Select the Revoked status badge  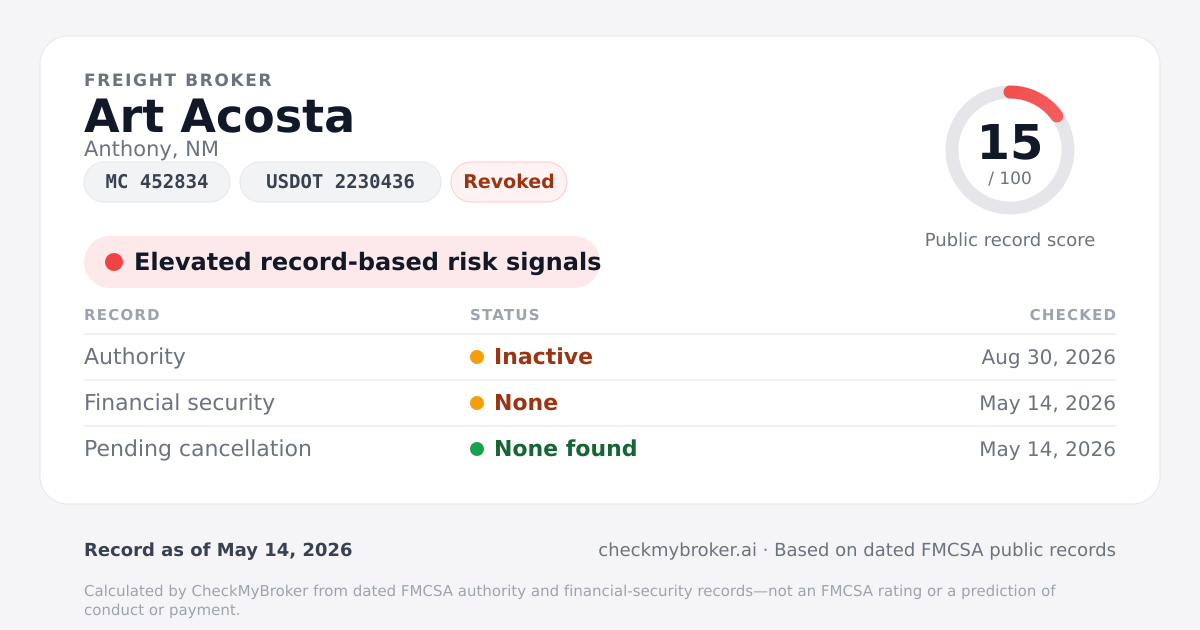(509, 182)
